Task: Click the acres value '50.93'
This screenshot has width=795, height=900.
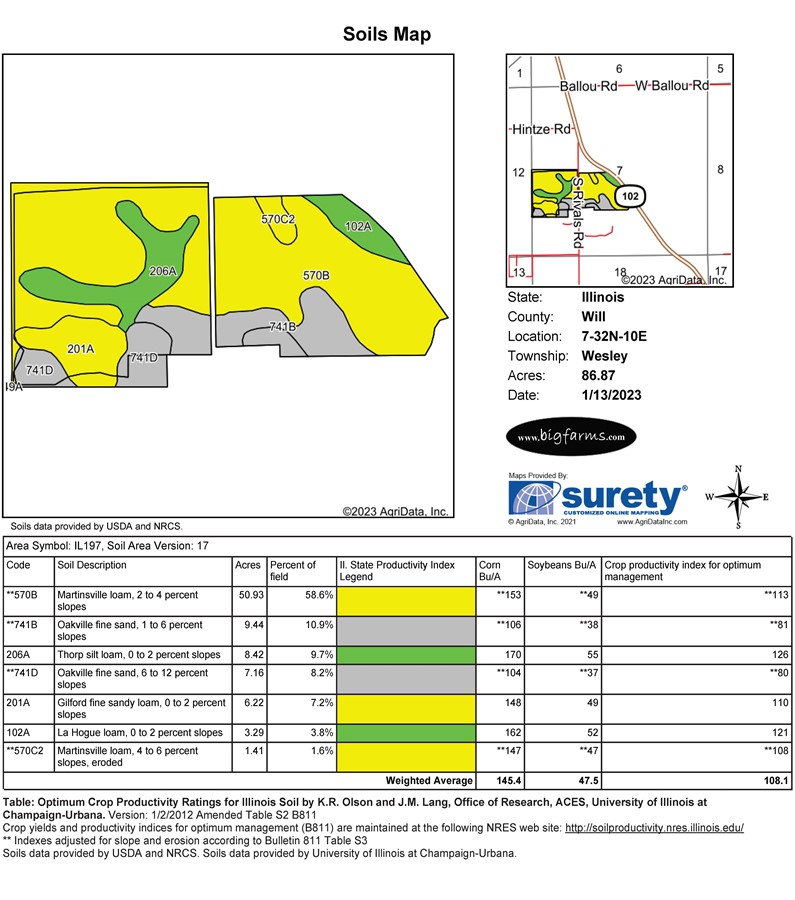Action: (x=251, y=595)
